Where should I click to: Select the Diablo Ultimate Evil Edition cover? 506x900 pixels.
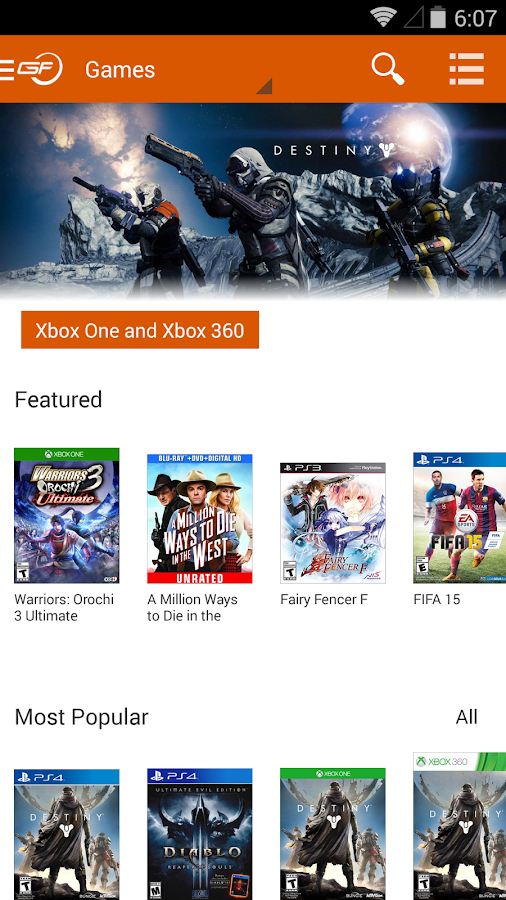click(200, 835)
